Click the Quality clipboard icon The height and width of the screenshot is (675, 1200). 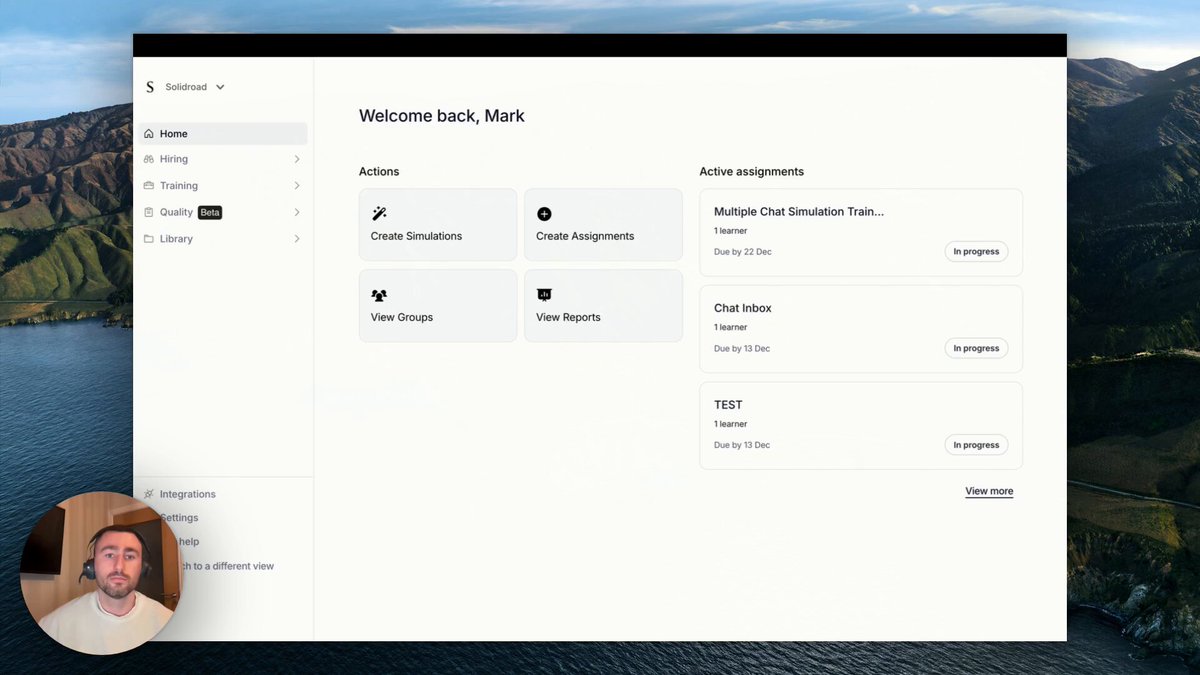pyautogui.click(x=149, y=212)
